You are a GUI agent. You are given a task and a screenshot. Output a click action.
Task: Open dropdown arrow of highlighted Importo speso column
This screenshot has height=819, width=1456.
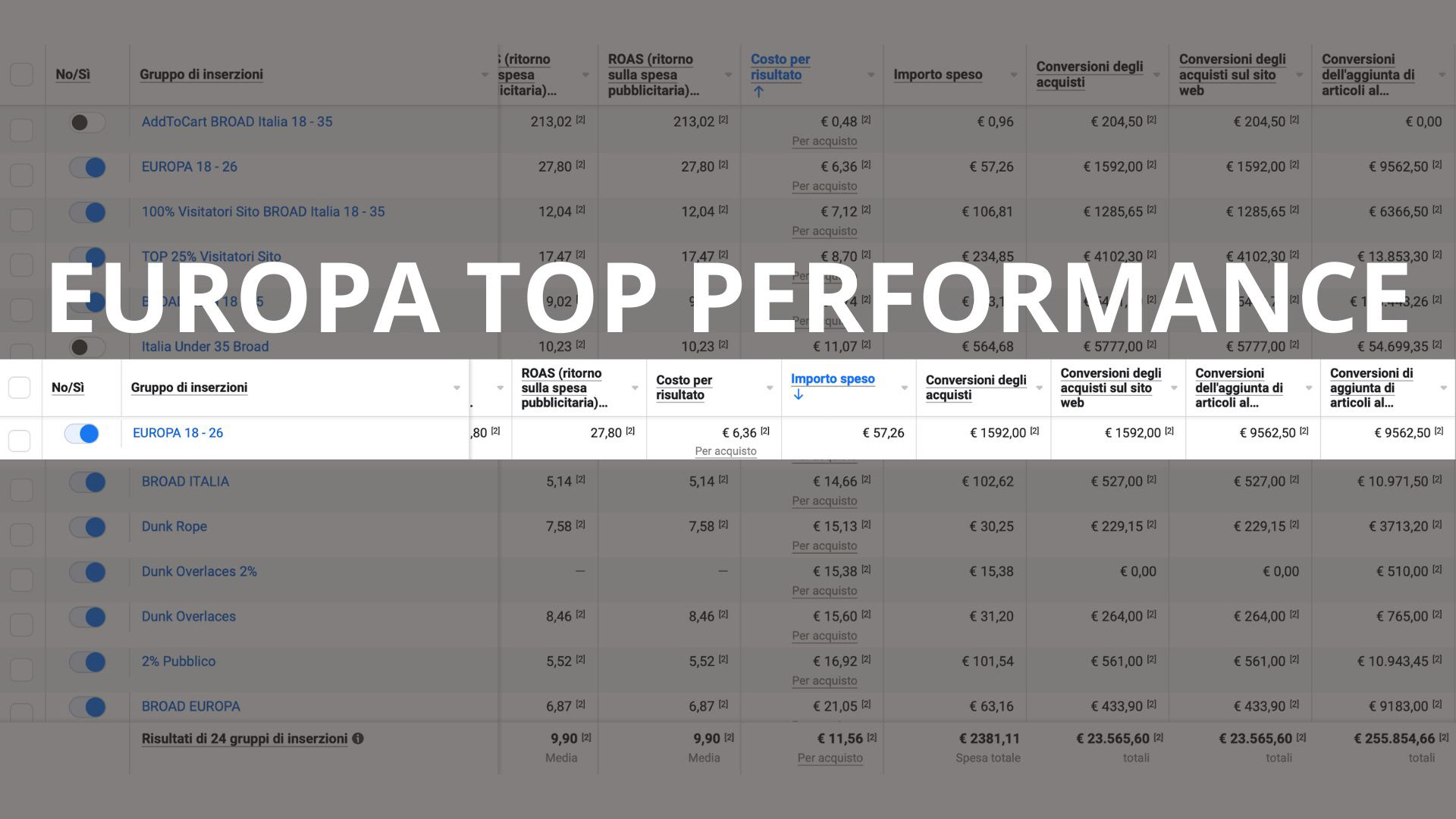point(904,388)
